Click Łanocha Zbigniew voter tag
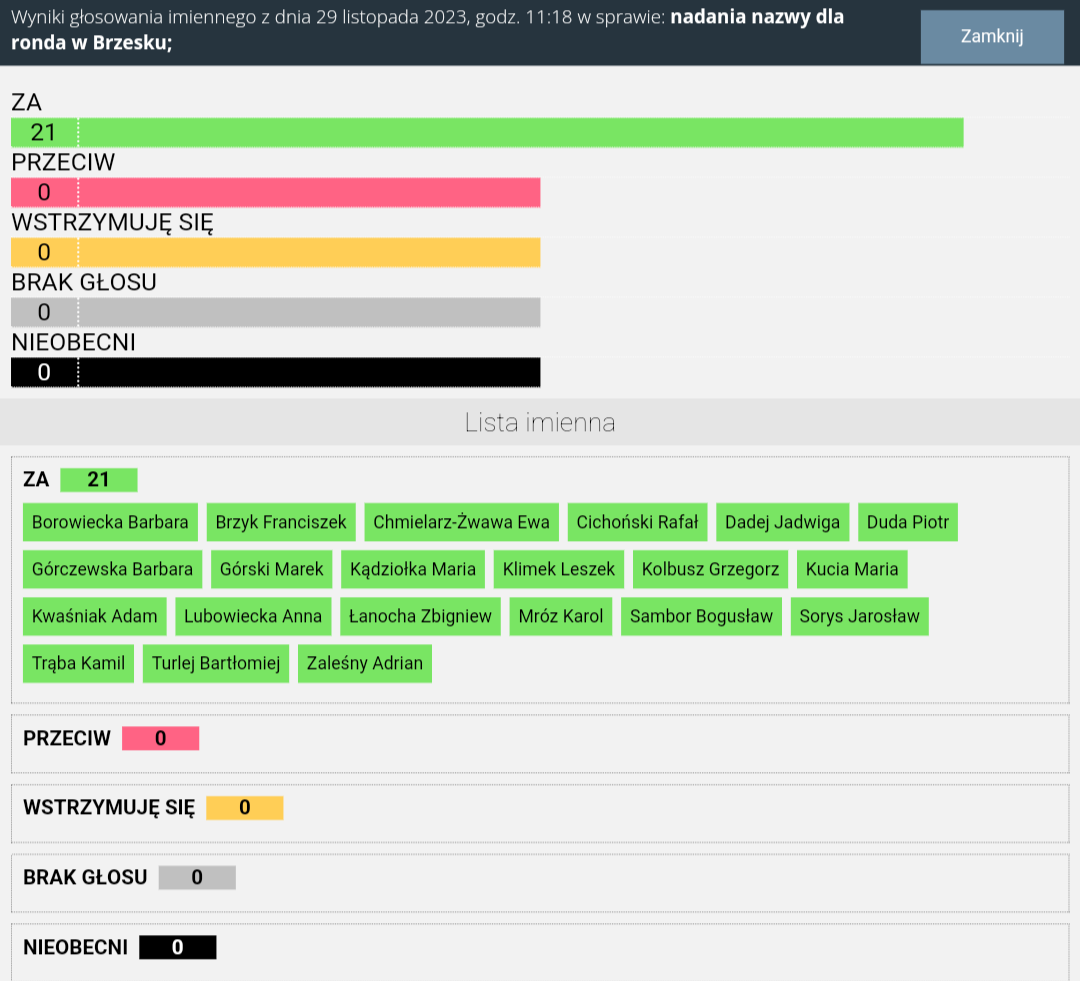The image size is (1080, 981). click(420, 616)
